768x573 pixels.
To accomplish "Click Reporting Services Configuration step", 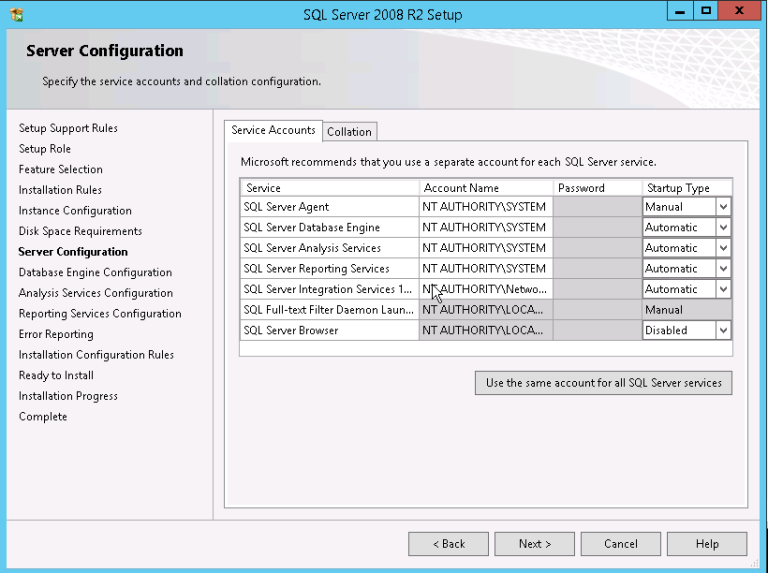I will point(100,313).
